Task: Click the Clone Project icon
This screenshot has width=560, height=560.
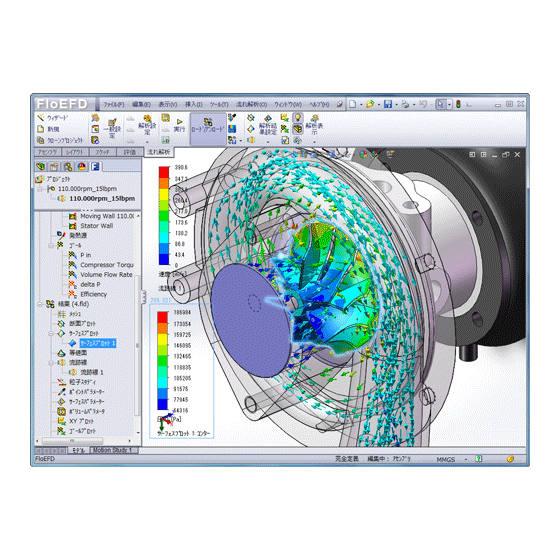Action: click(x=41, y=140)
